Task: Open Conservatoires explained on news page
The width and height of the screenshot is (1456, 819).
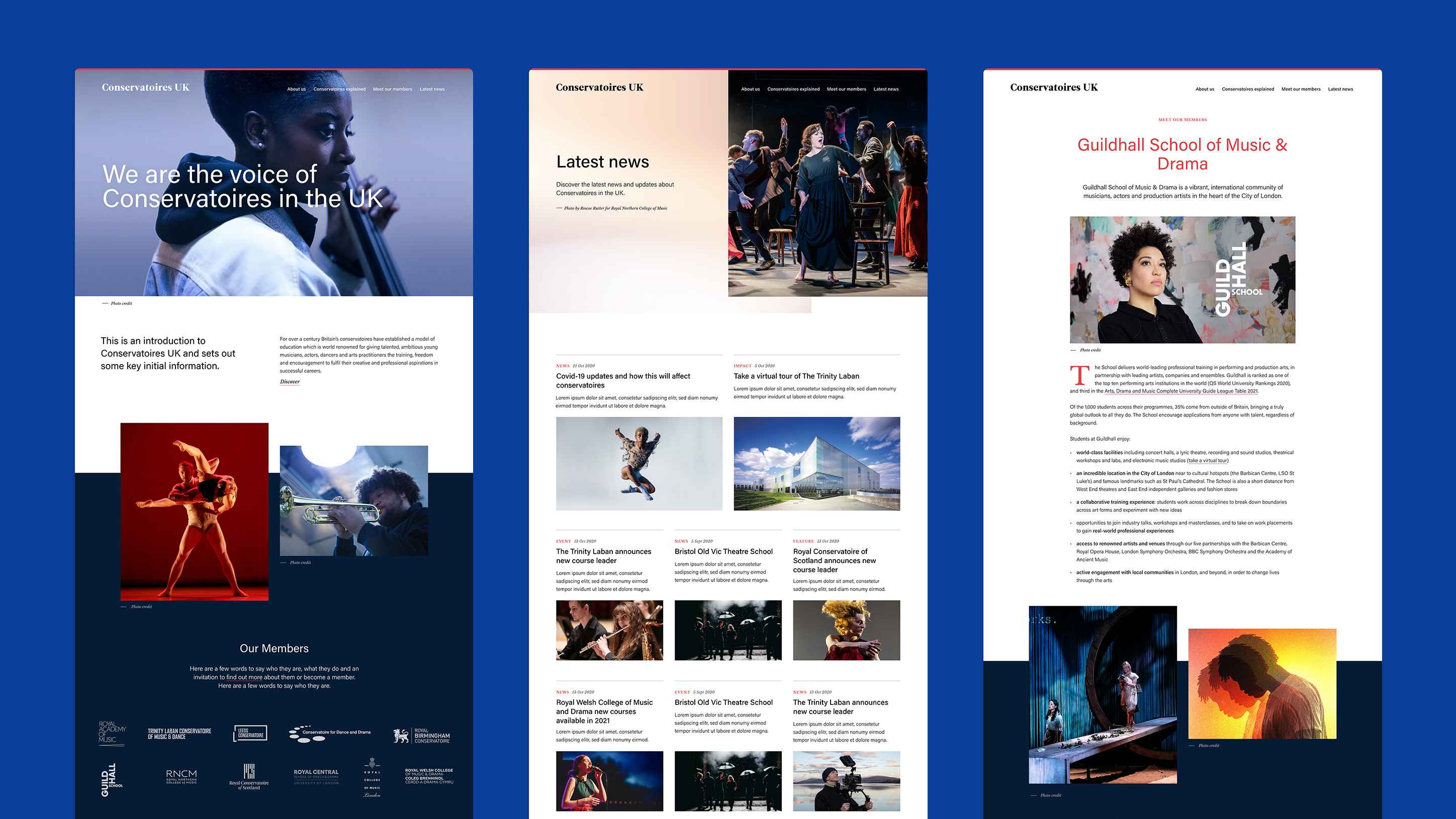Action: (x=793, y=89)
